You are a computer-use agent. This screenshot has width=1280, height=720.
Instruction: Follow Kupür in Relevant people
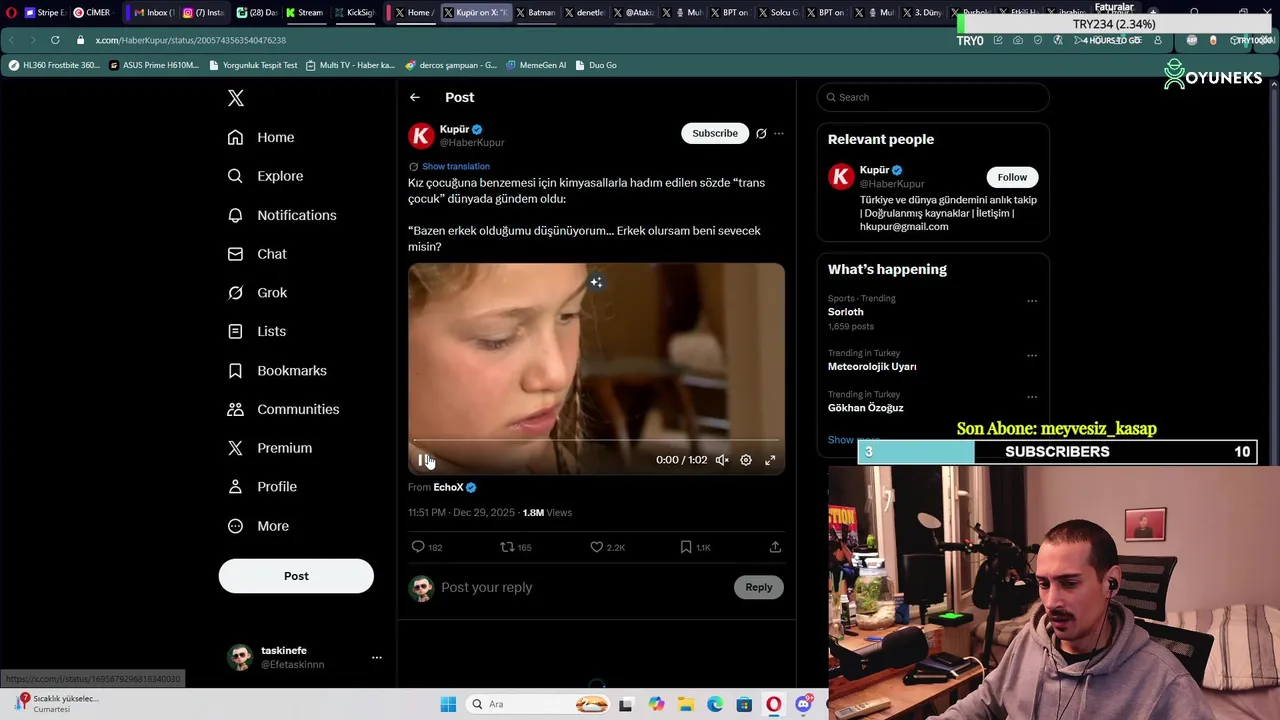click(x=1012, y=177)
